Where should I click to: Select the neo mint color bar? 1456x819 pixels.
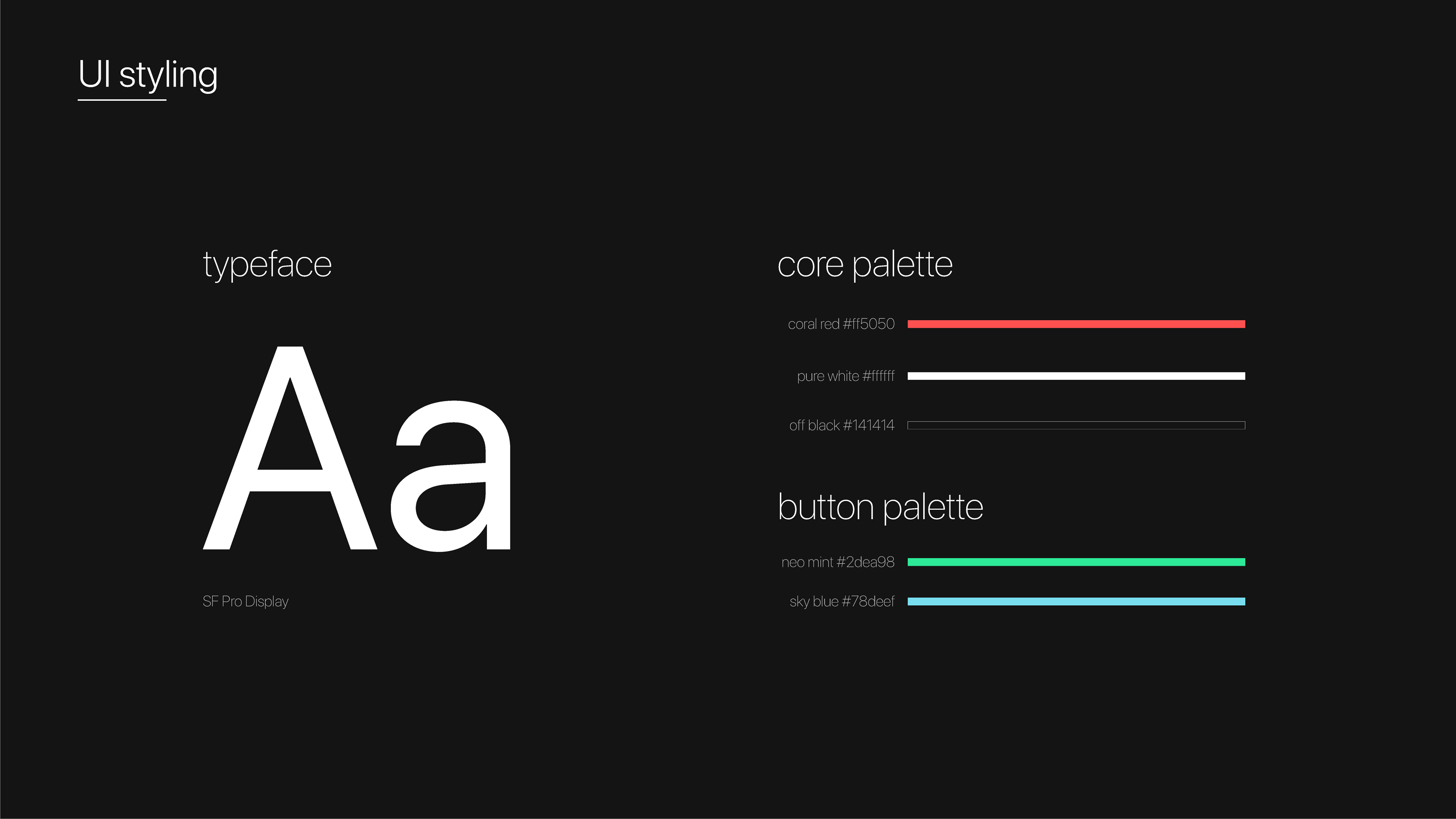(x=1076, y=562)
